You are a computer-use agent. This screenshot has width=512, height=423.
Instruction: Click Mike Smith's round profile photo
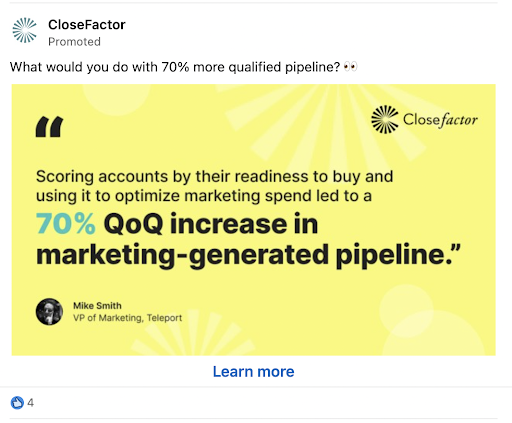coord(49,312)
